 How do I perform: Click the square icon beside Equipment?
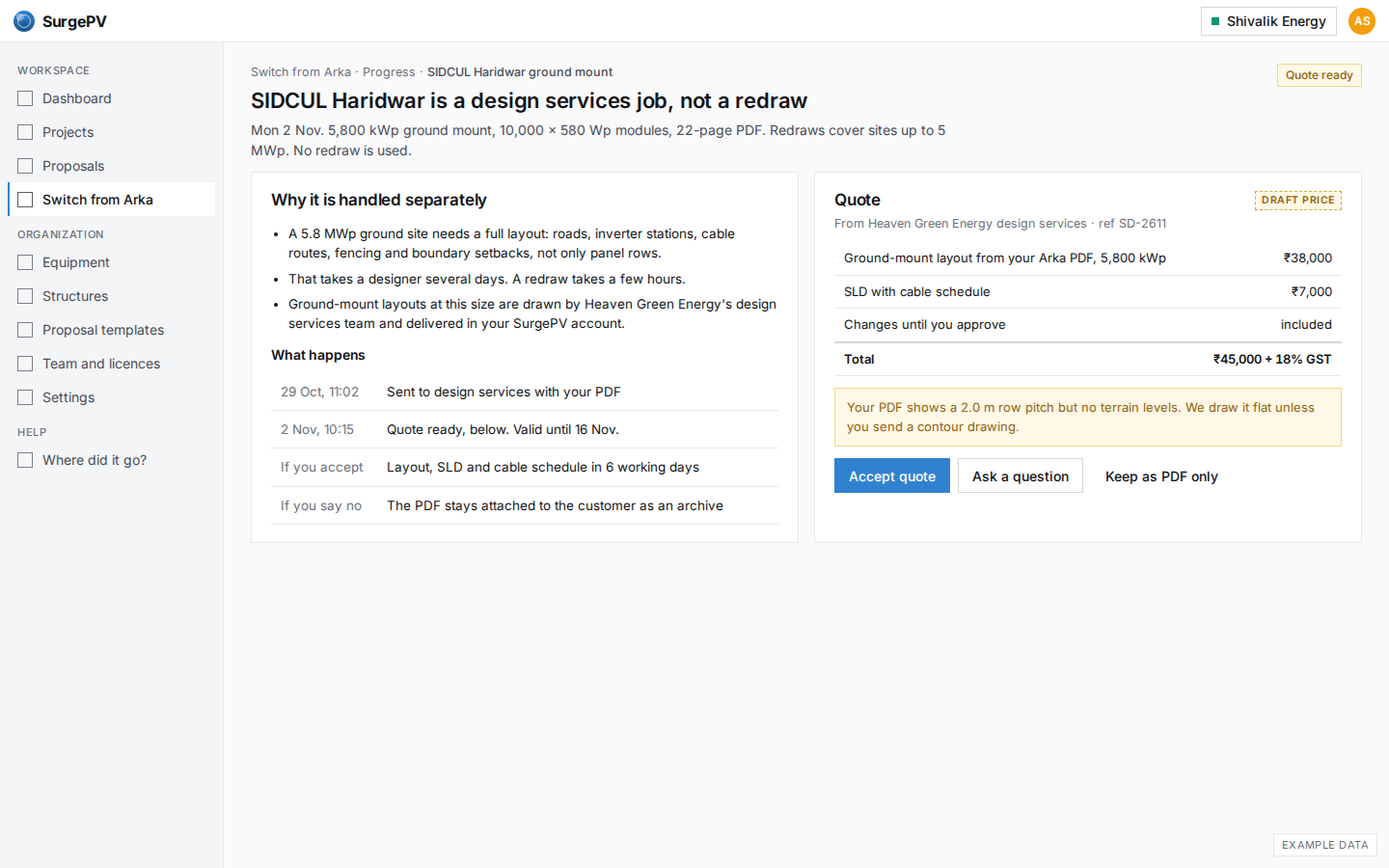point(25,262)
